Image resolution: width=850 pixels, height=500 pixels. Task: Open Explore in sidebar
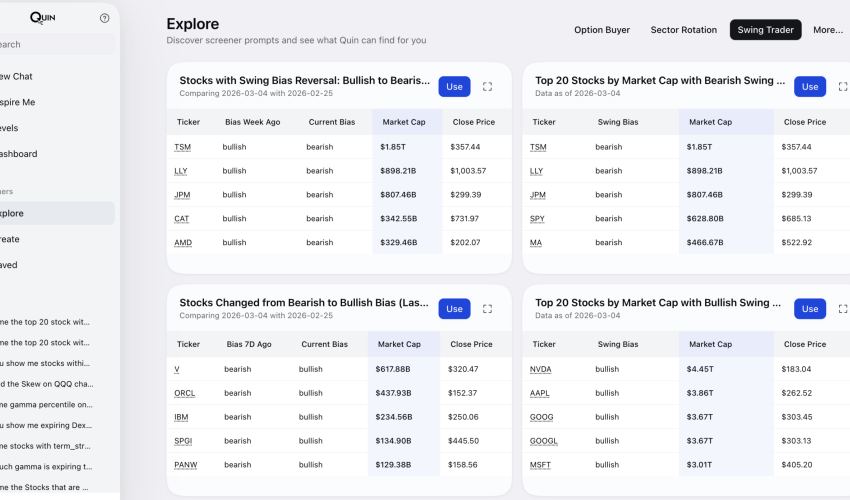pos(56,213)
